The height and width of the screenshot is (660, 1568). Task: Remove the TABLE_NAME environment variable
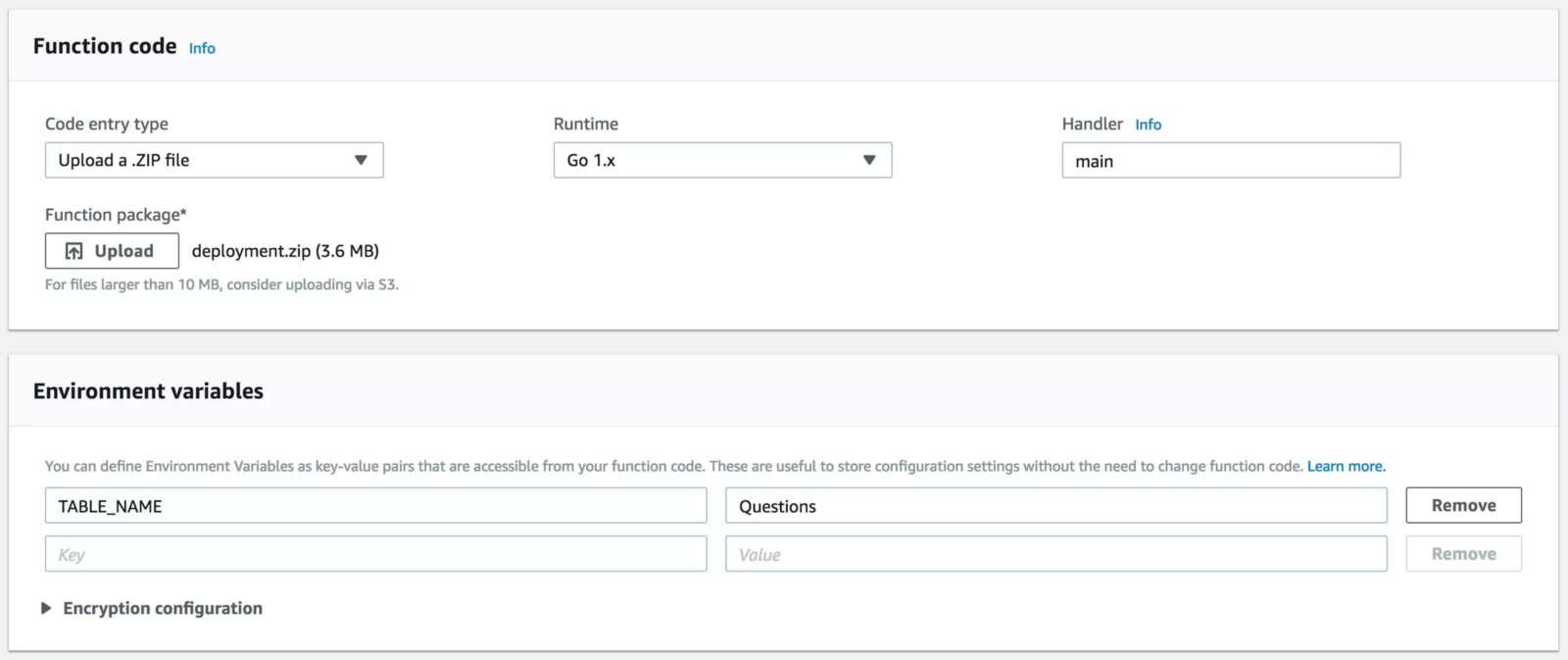click(x=1463, y=505)
